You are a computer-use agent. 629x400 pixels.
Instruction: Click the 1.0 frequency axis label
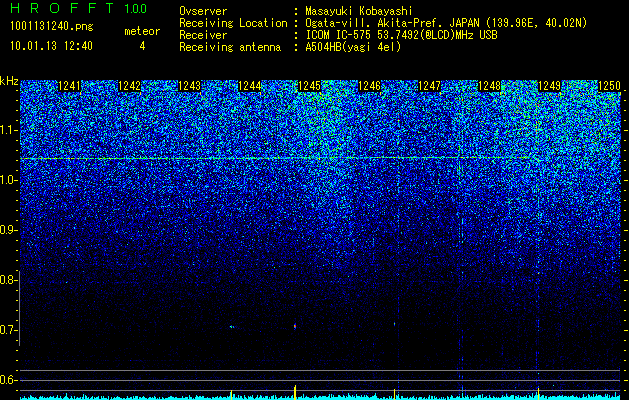(x=7, y=180)
